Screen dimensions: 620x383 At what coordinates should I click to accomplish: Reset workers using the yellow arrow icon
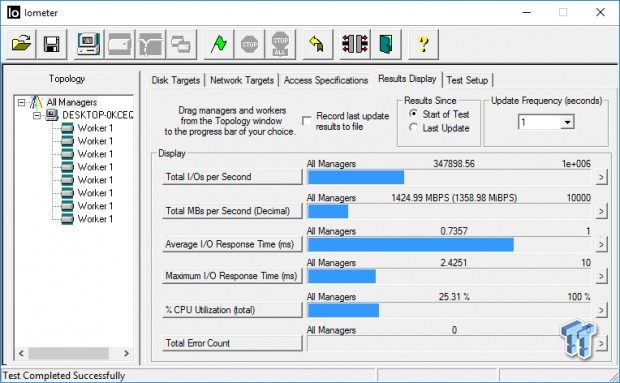click(x=317, y=44)
